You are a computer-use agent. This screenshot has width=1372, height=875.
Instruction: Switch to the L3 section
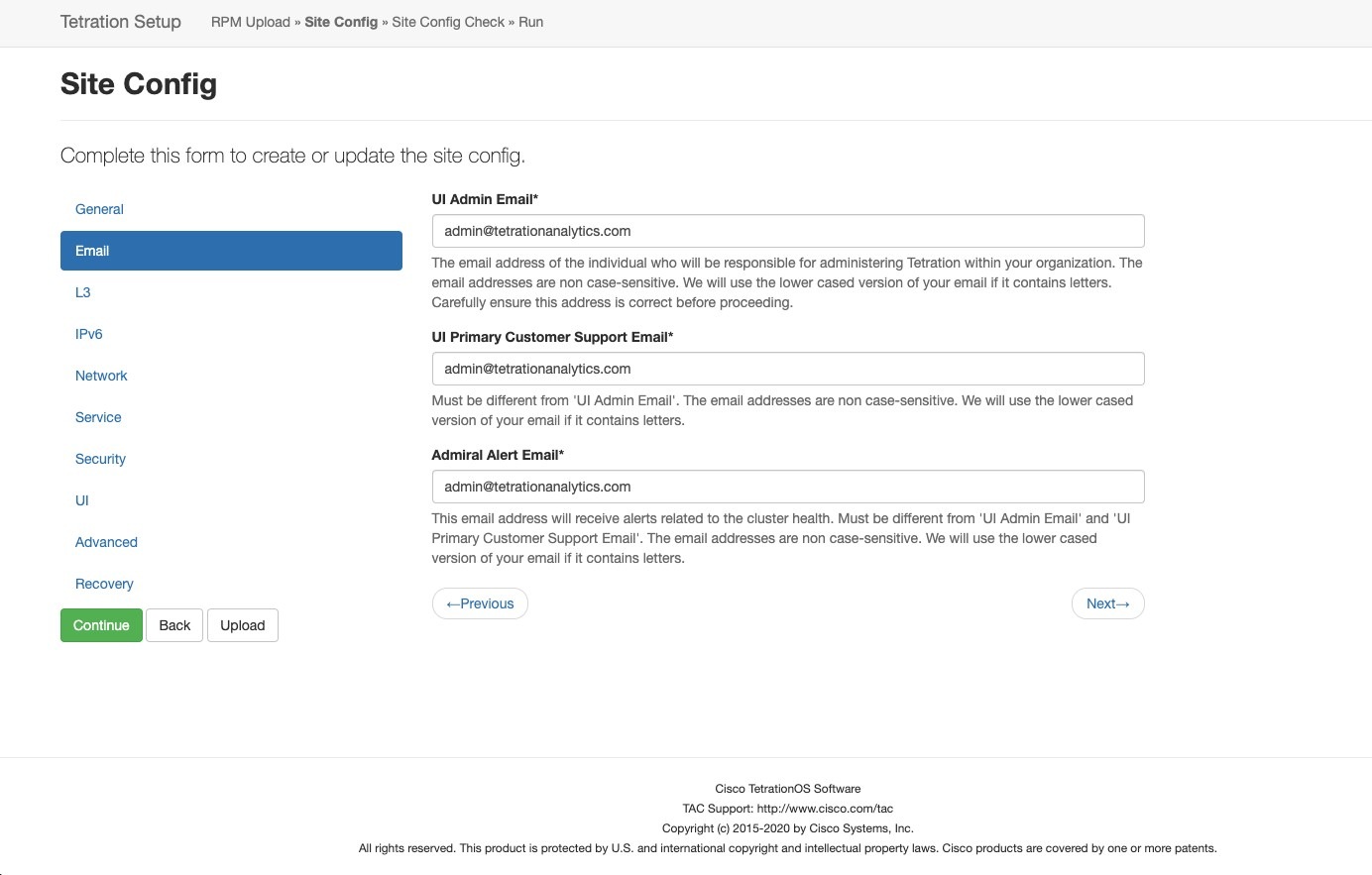click(x=83, y=292)
